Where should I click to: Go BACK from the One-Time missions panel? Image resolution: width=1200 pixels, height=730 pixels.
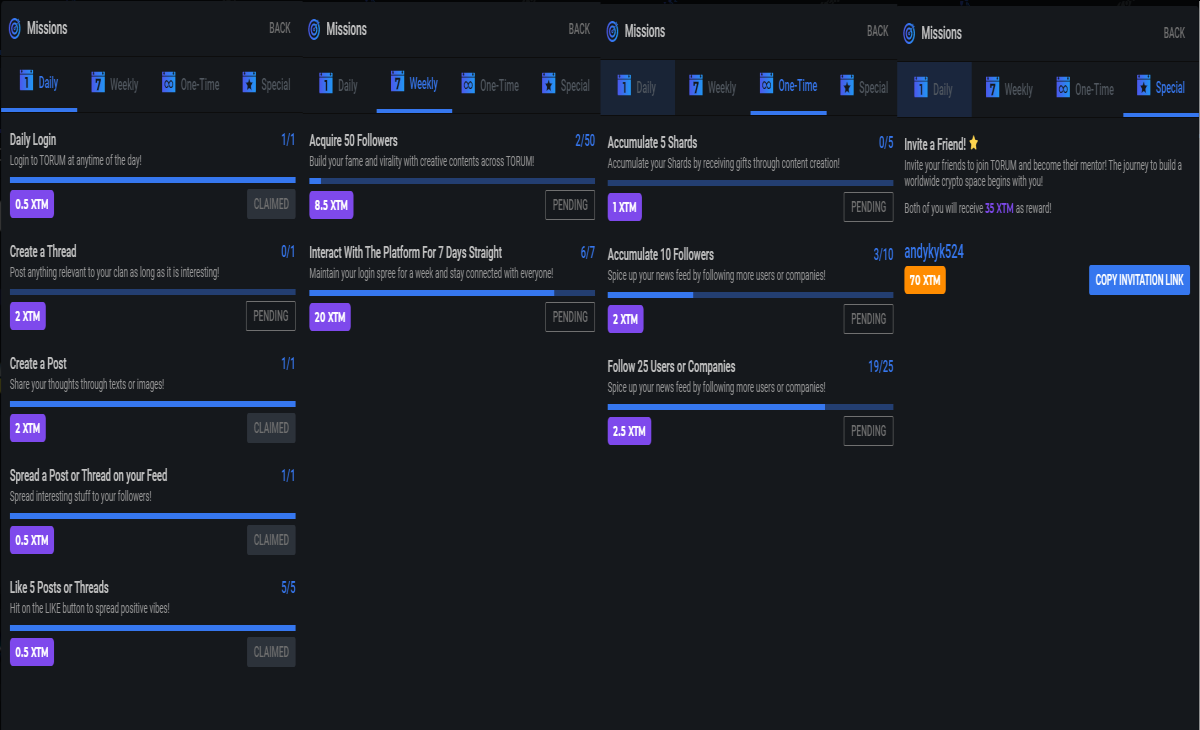pyautogui.click(x=878, y=31)
